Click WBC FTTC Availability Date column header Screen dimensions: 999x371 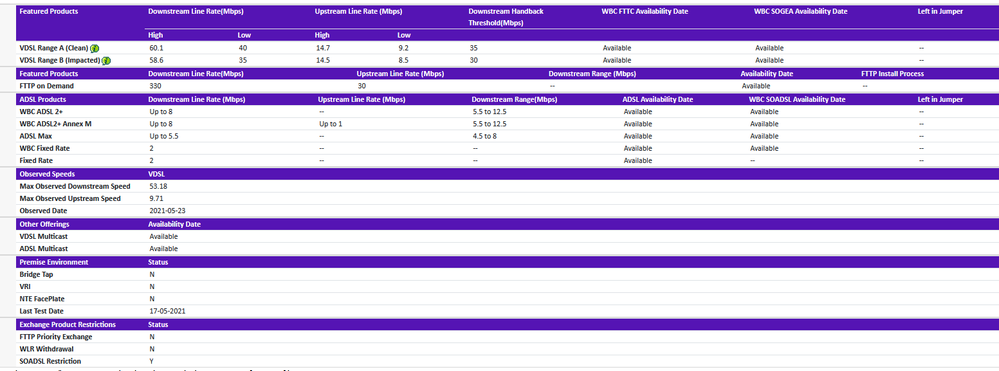645,11
